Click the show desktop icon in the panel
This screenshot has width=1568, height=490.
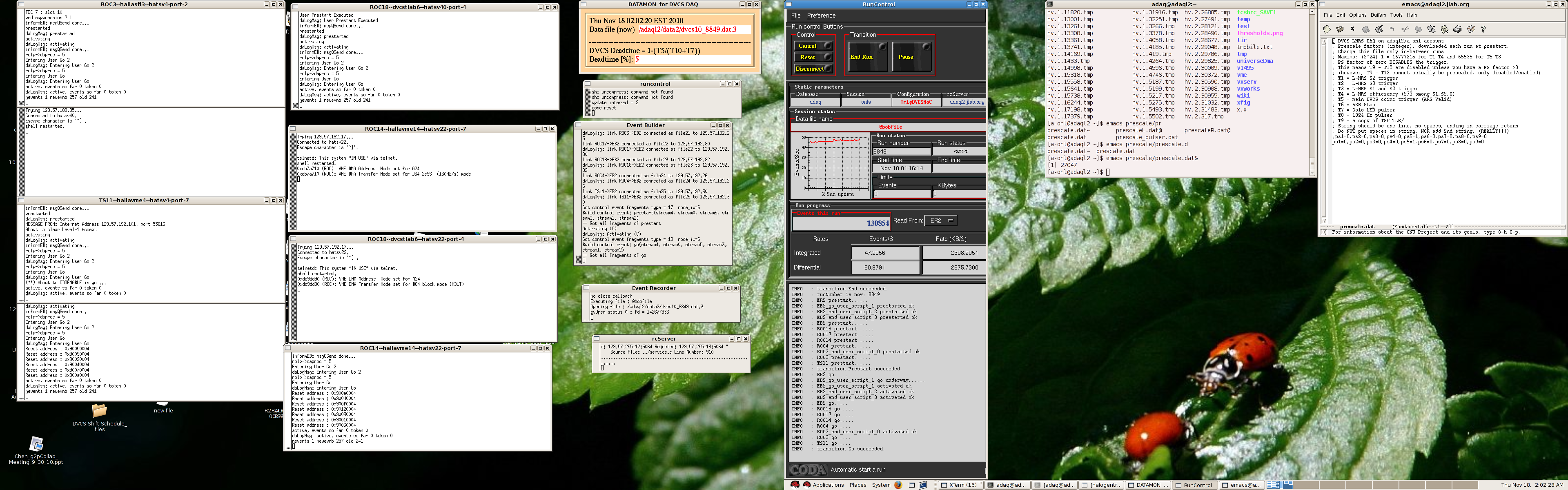912,485
